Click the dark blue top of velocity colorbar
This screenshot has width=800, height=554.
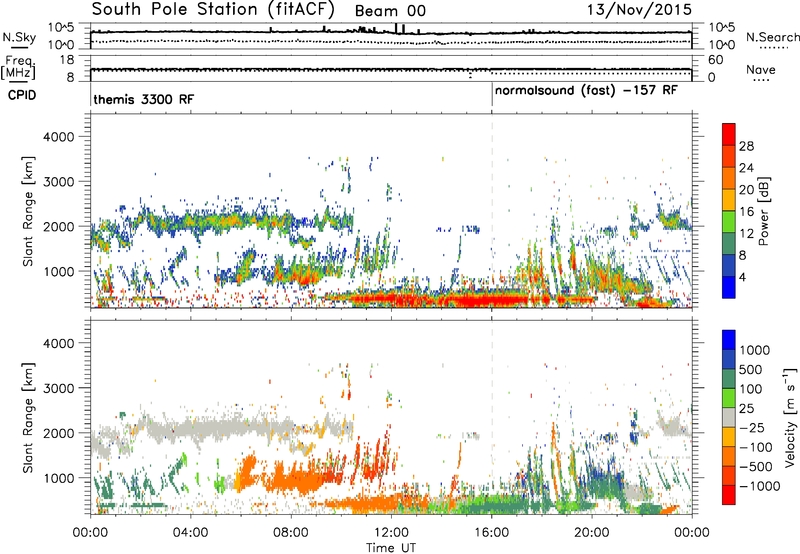click(x=729, y=340)
